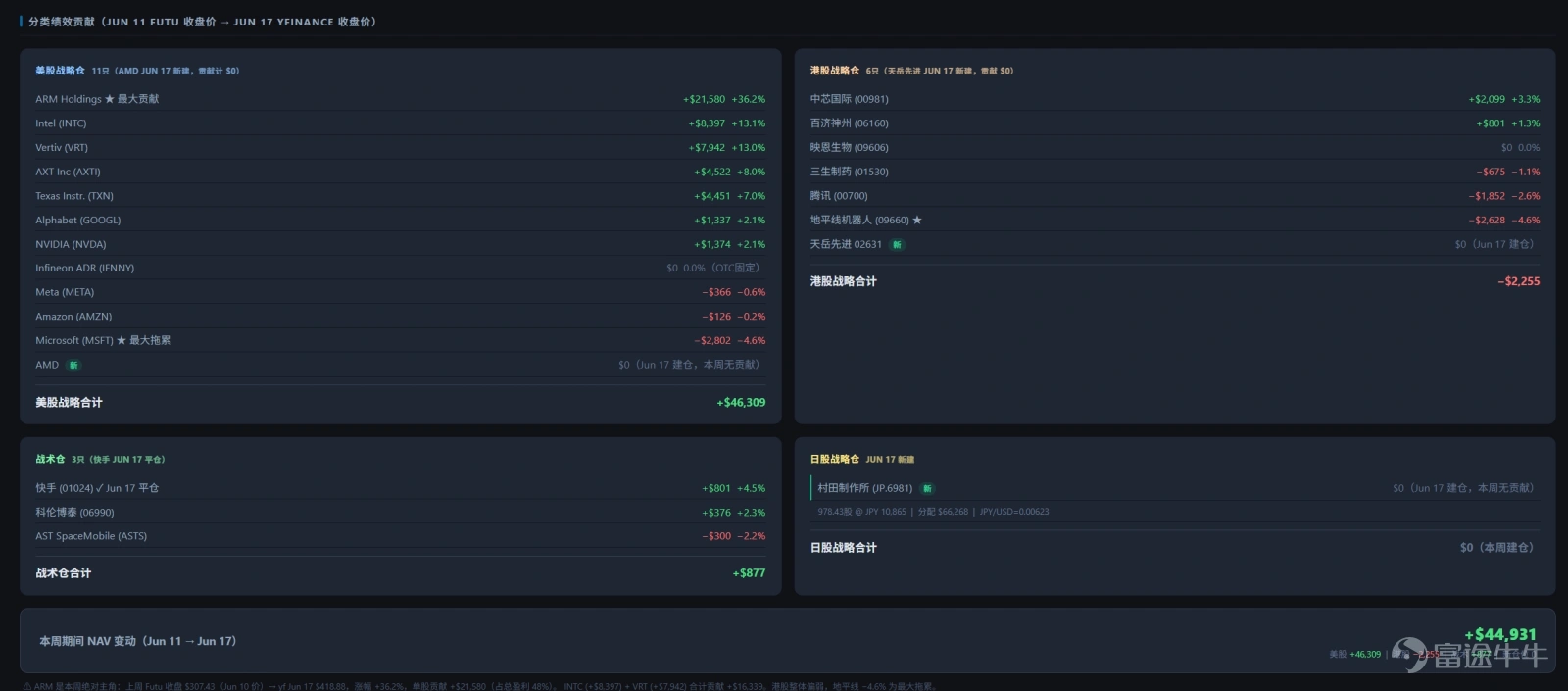Select the 映恩生物 (09606) row label

tap(850, 148)
